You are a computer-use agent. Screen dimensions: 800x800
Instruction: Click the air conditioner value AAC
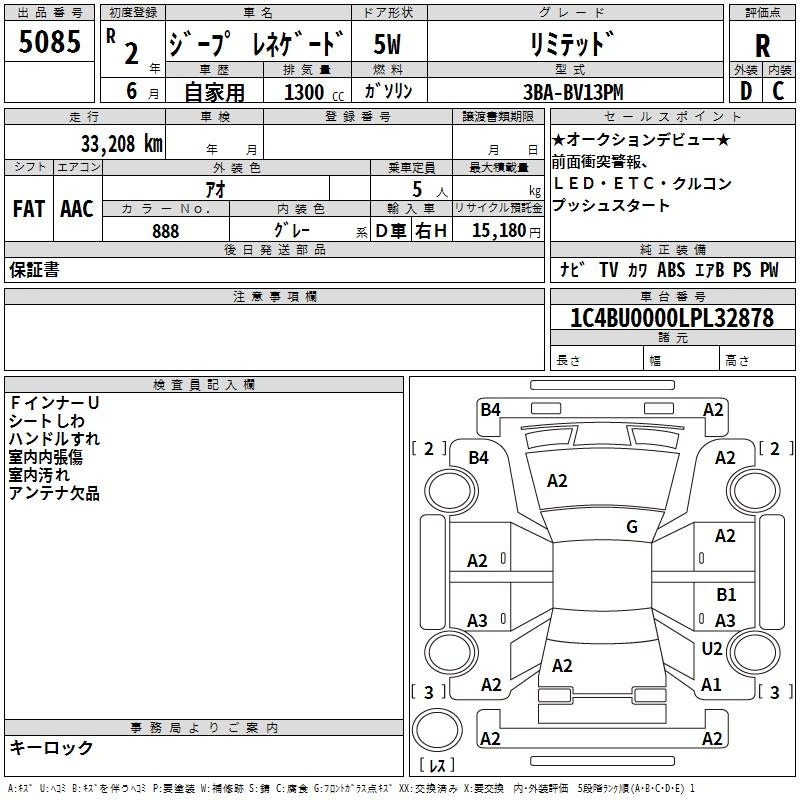77,209
